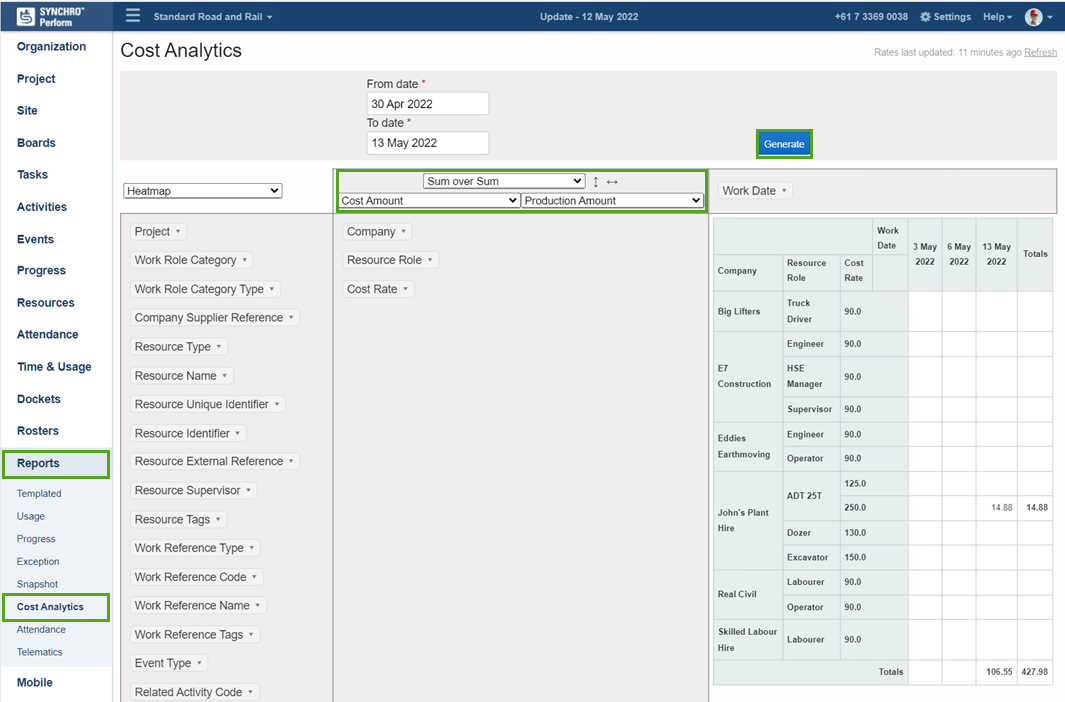Click the vertical swap arrow beside Sum over Sum
Screen dimensions: 1065x702
(x=596, y=181)
